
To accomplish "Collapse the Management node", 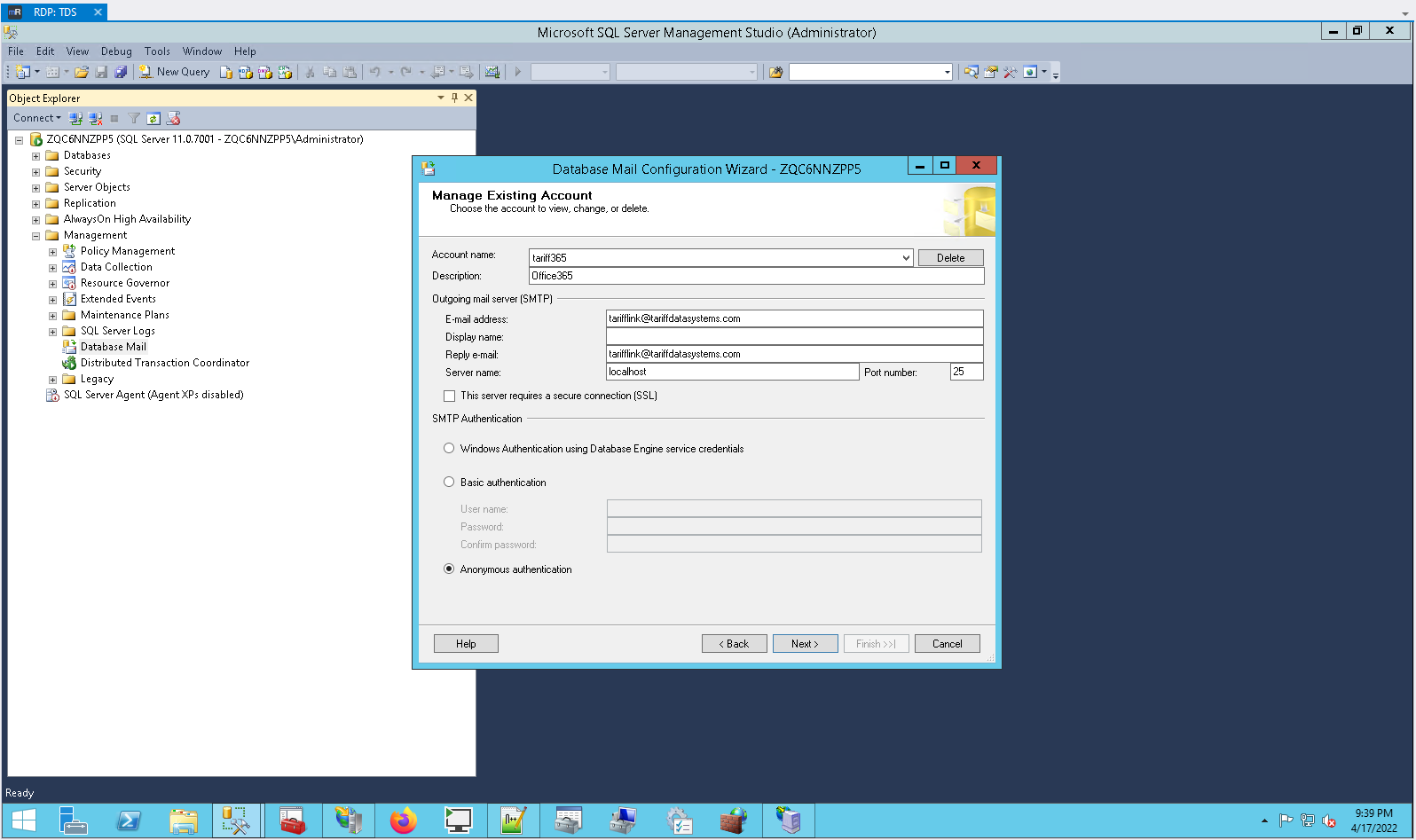I will click(x=36, y=236).
